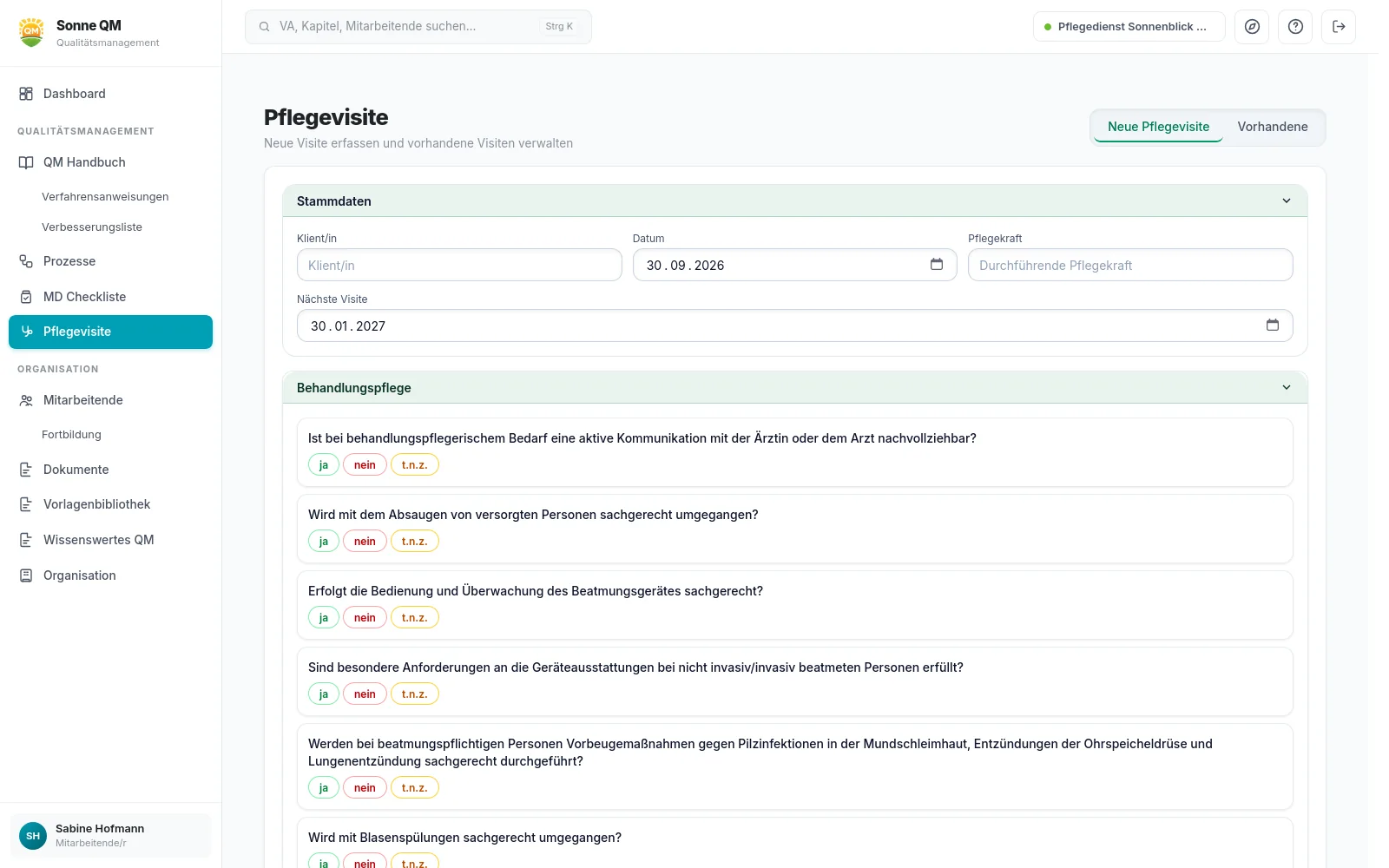Select 'ja' for the Absaugen question
The height and width of the screenshot is (868, 1389).
[x=323, y=542]
